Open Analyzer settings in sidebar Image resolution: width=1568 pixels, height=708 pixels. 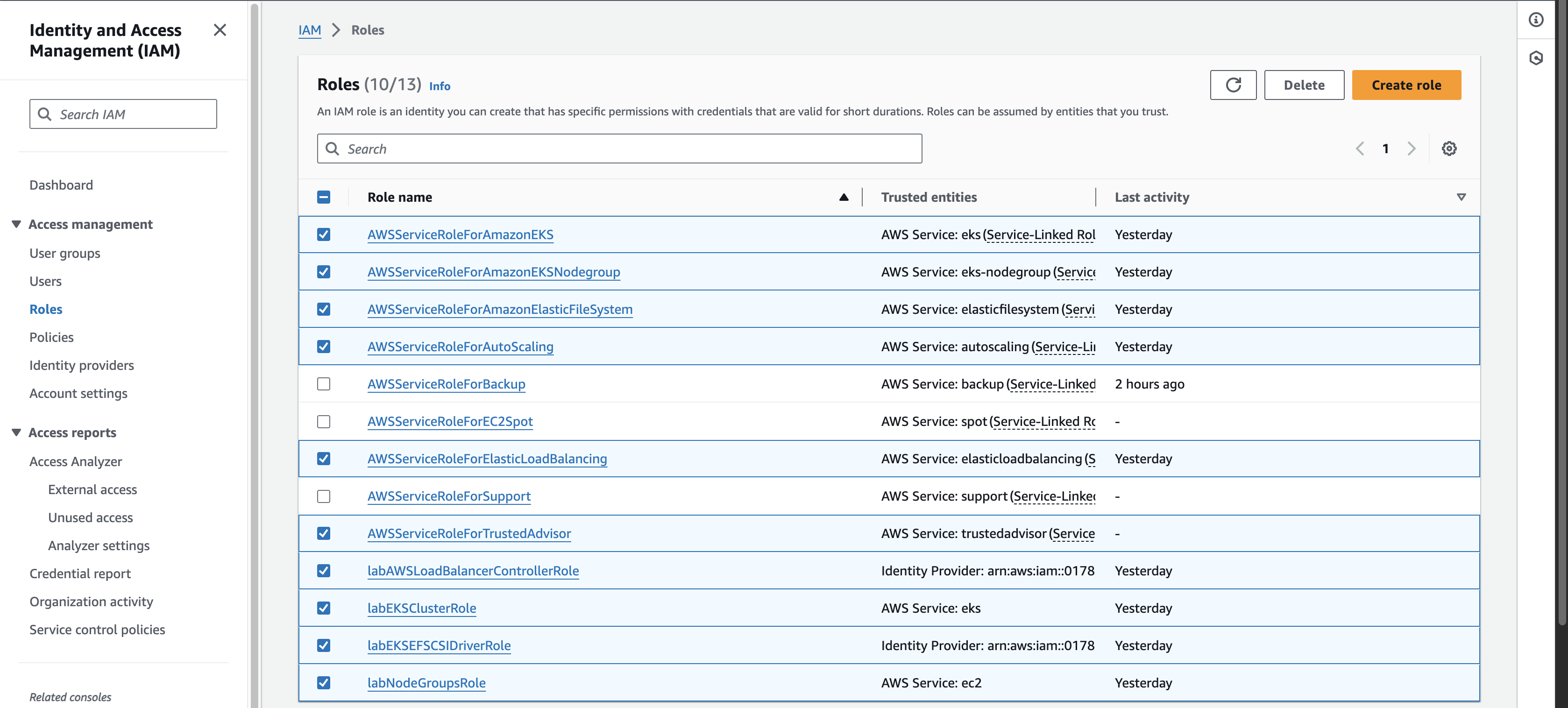pos(99,545)
